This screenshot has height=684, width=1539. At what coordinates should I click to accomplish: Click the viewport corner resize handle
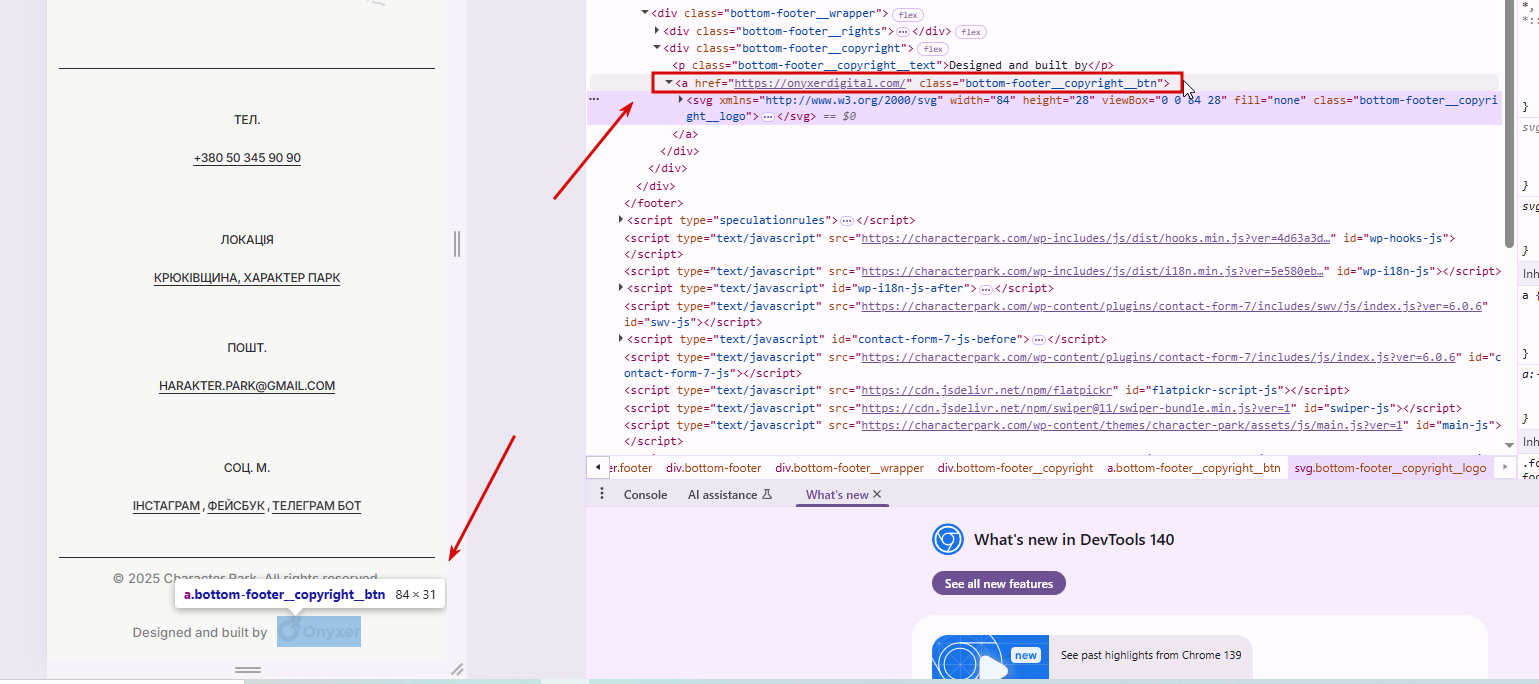457,669
